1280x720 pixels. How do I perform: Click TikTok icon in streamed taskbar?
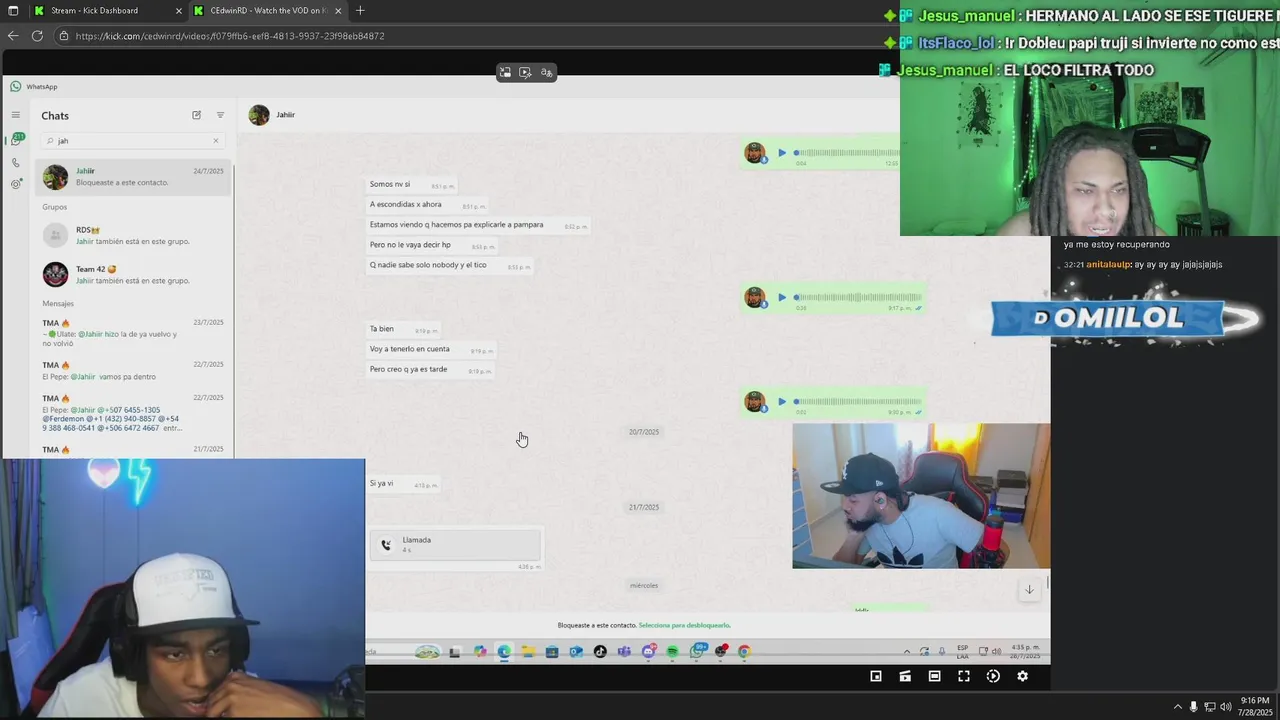(600, 651)
